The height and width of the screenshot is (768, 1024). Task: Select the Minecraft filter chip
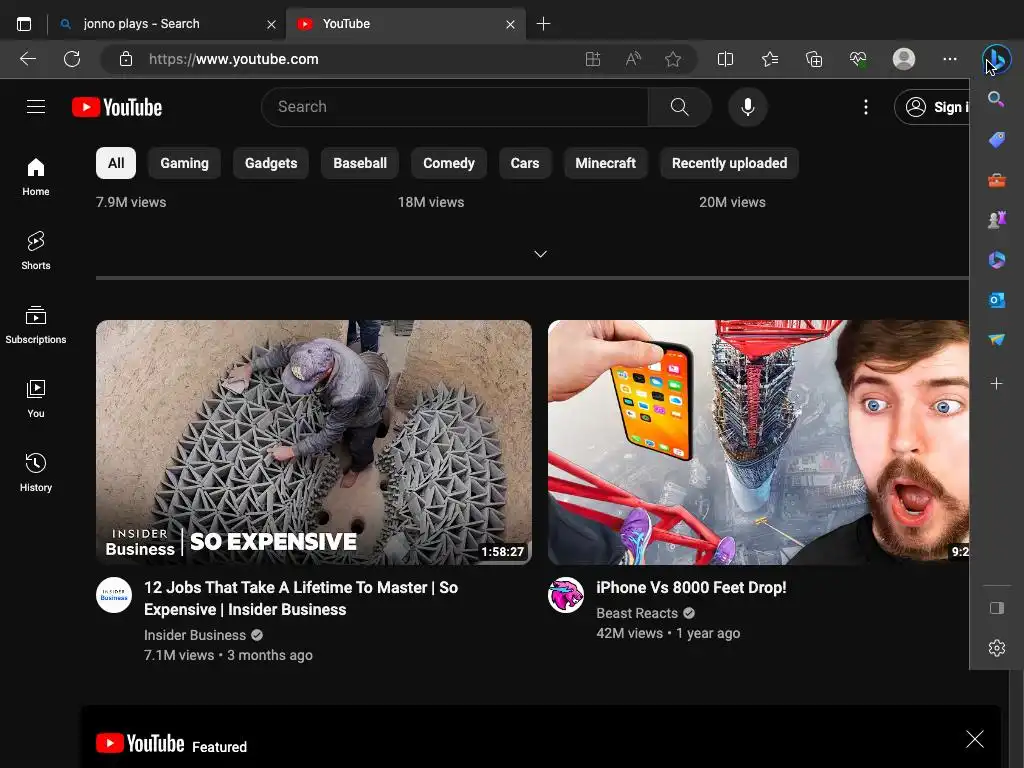[605, 163]
